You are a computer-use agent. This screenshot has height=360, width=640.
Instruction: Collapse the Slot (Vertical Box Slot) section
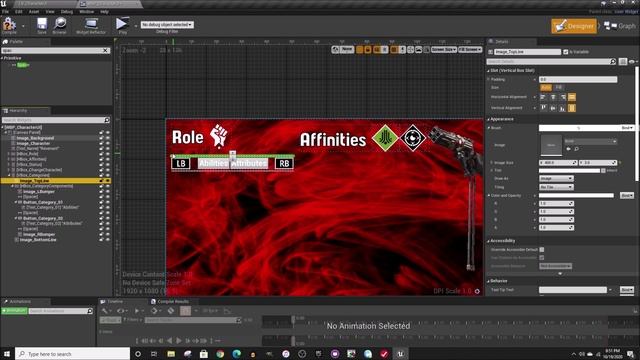[x=489, y=71]
